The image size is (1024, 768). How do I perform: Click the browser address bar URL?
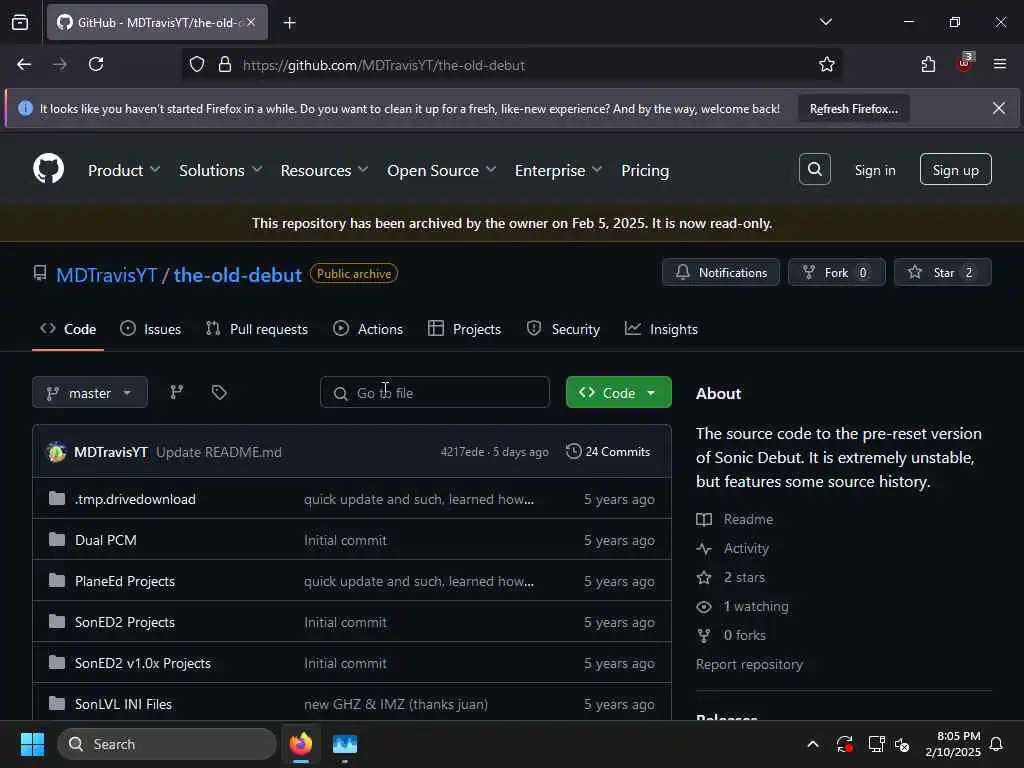pos(383,65)
